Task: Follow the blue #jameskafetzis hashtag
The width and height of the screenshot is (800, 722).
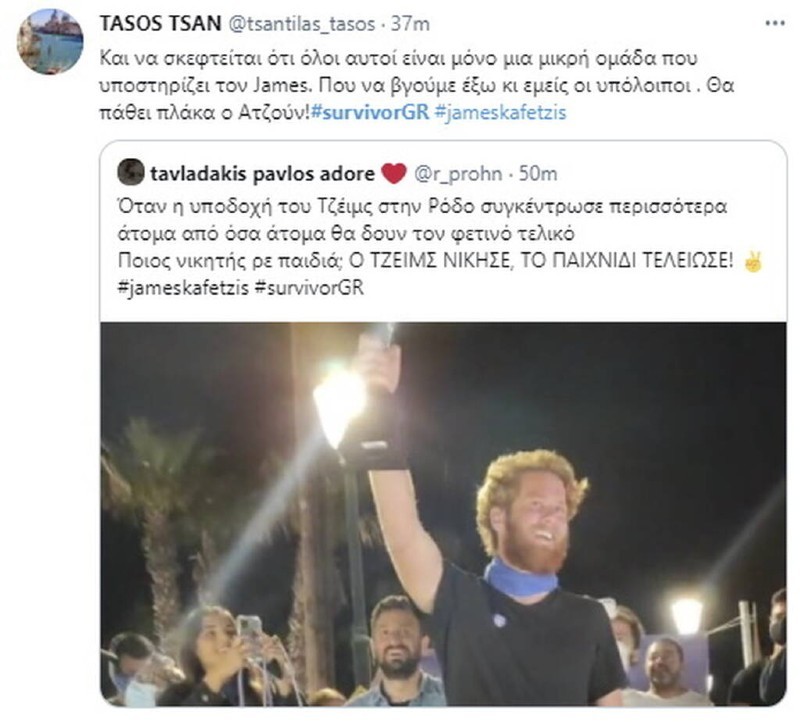Action: point(501,112)
